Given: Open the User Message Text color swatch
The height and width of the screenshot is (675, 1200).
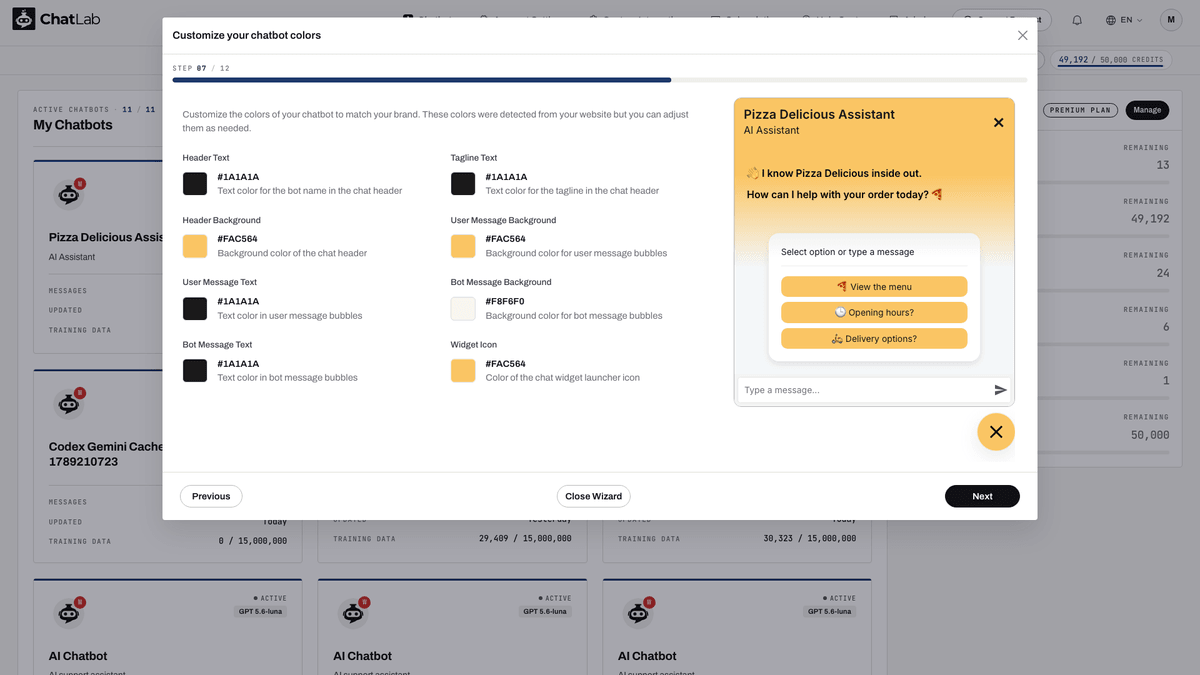Looking at the screenshot, I should 195,308.
